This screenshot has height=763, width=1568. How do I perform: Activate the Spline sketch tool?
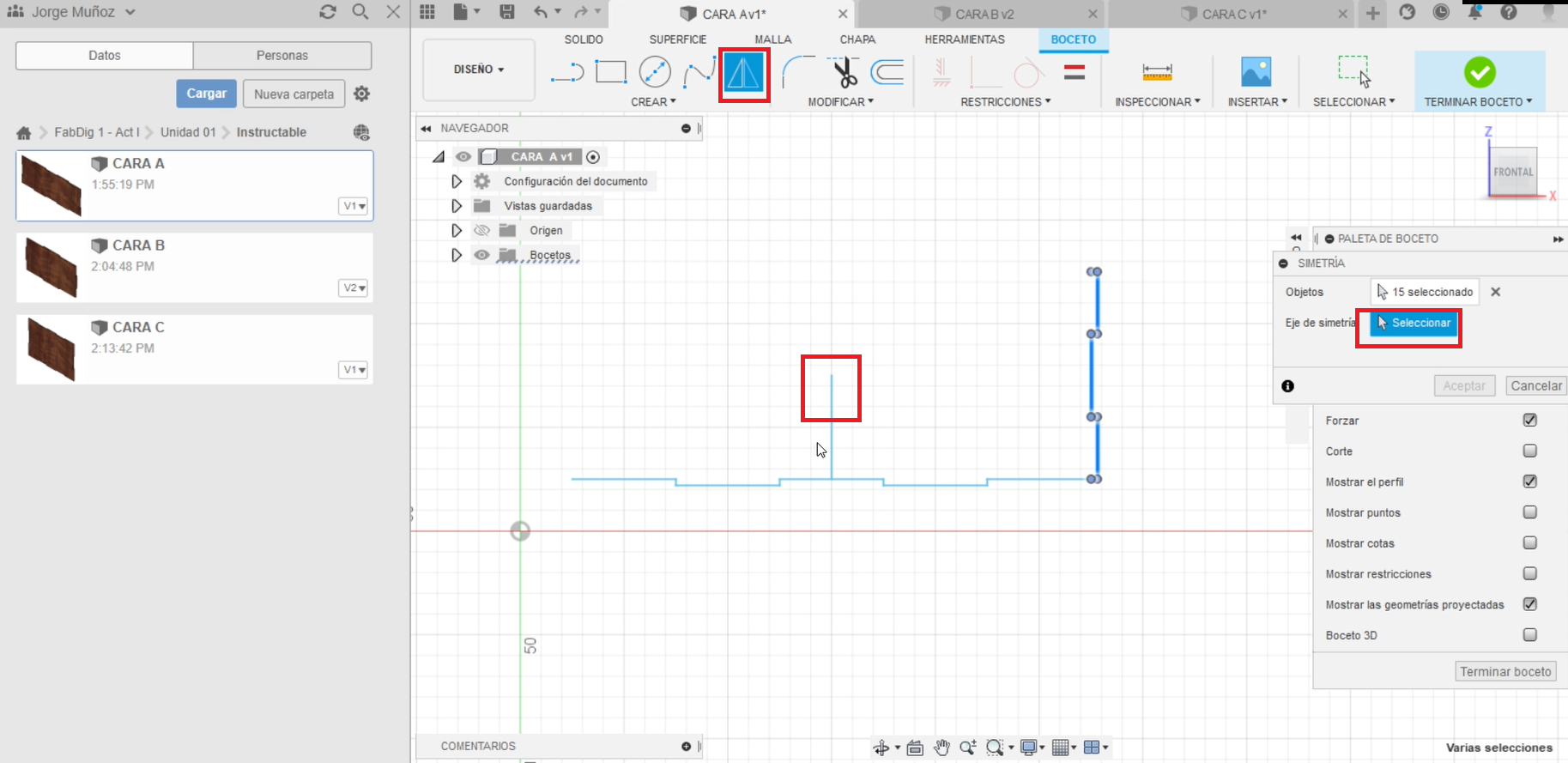tap(698, 73)
